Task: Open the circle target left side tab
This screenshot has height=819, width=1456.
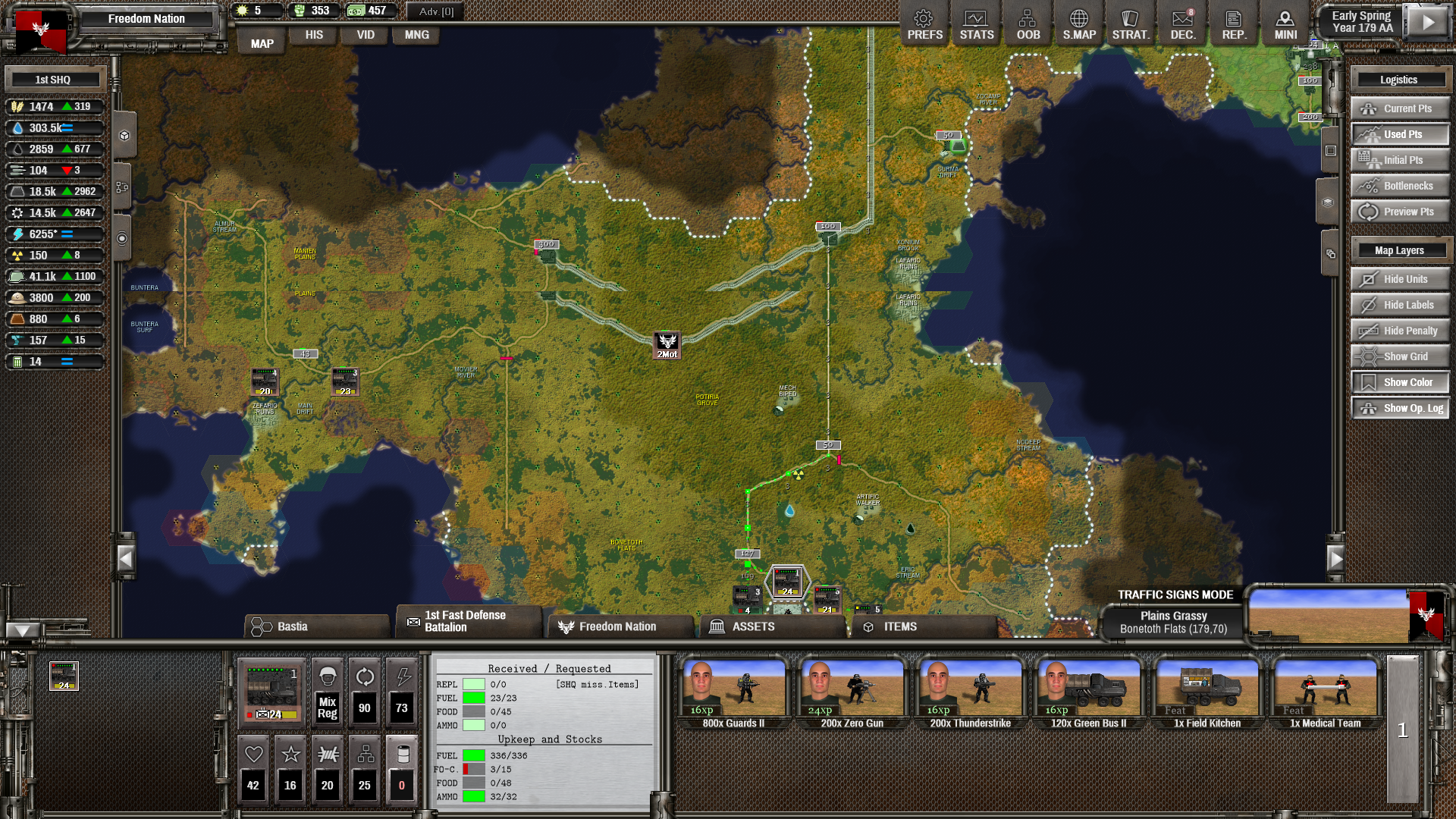Action: point(122,238)
